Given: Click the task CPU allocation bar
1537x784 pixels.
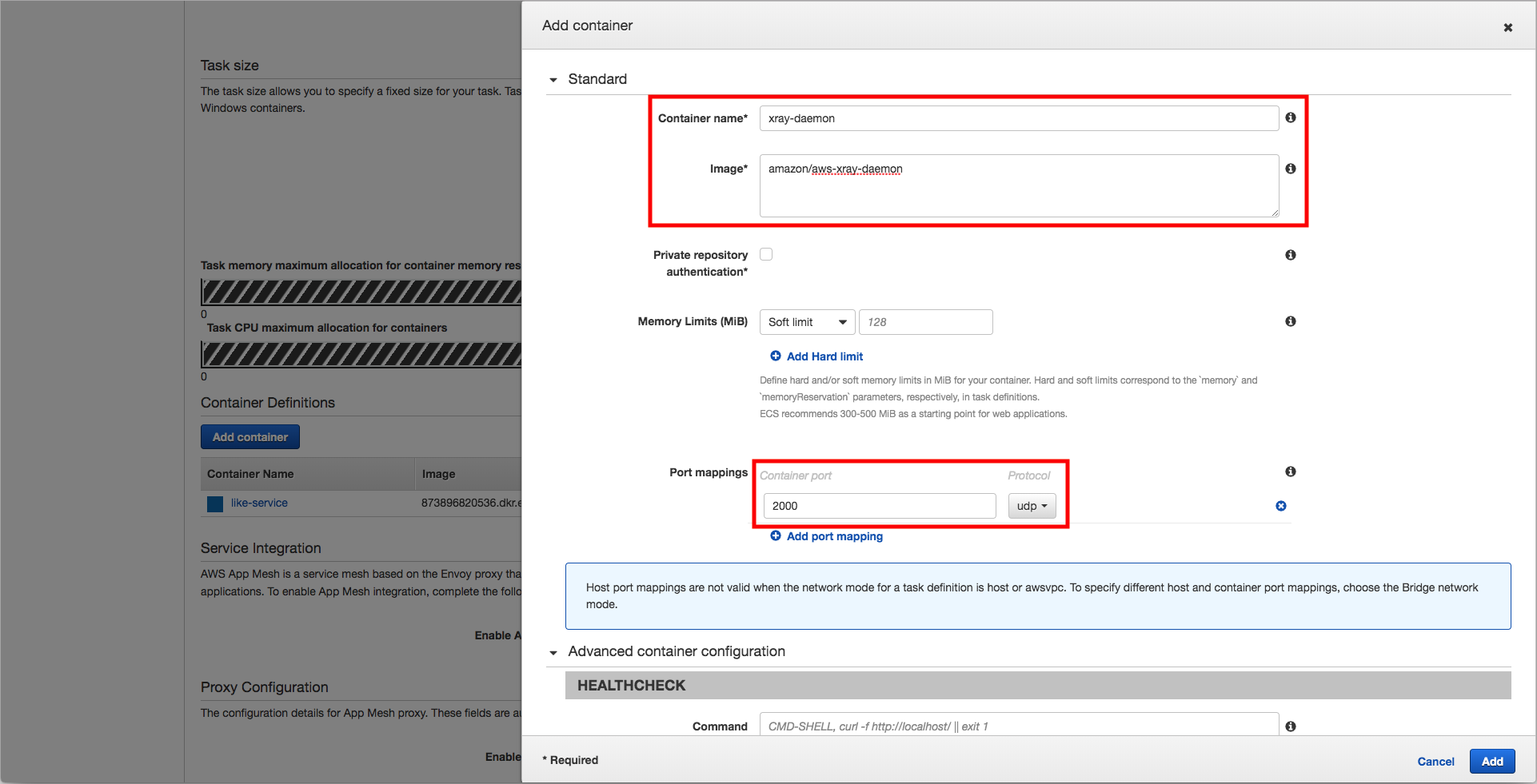Looking at the screenshot, I should (x=361, y=354).
